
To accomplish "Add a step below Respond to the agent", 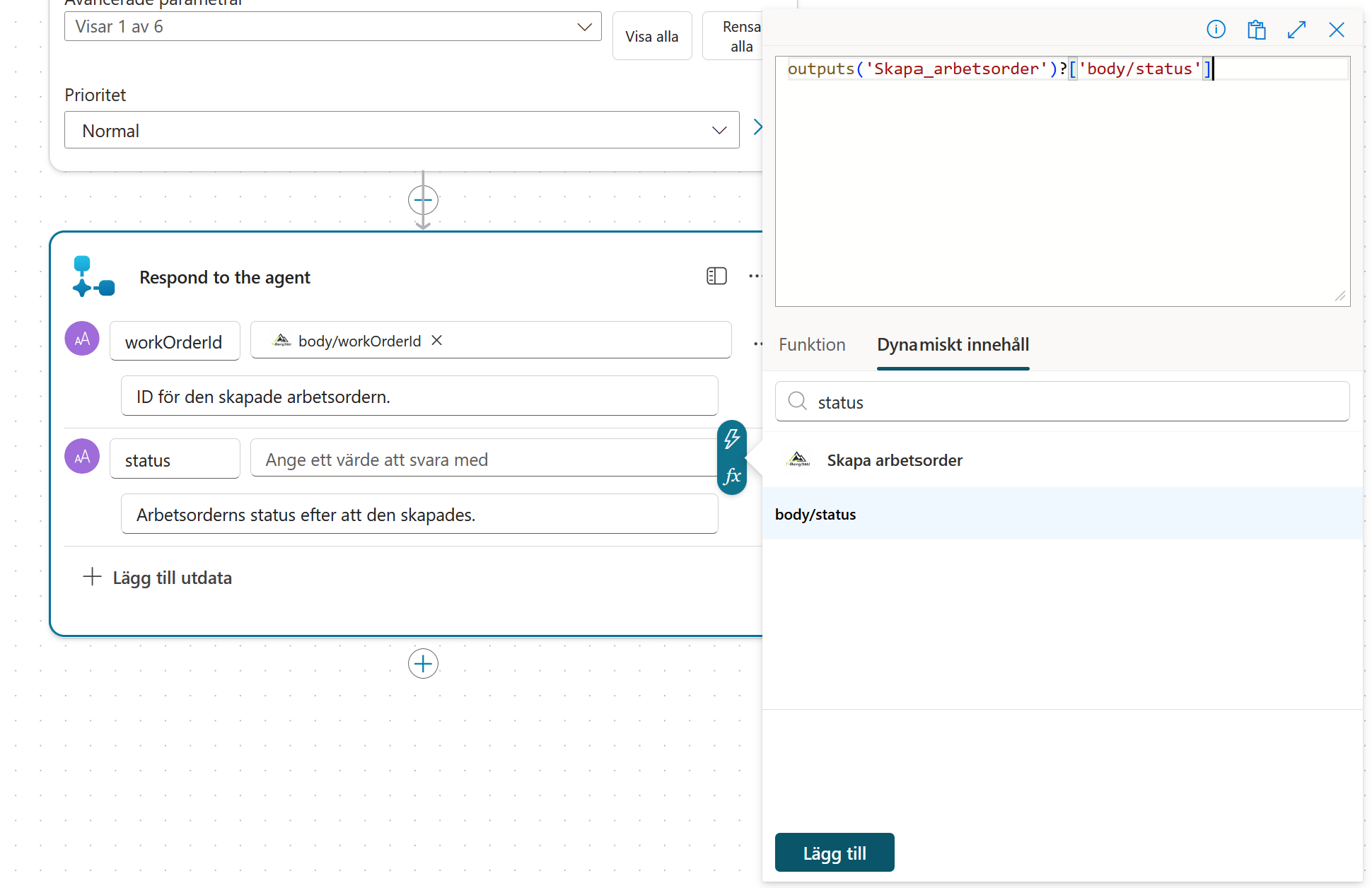I will tap(423, 664).
